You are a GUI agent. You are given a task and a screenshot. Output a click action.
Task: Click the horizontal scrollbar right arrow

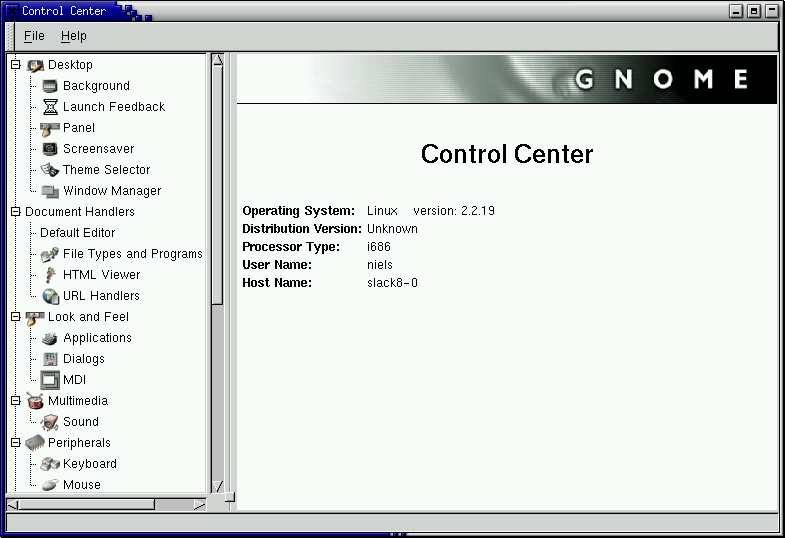(x=200, y=504)
